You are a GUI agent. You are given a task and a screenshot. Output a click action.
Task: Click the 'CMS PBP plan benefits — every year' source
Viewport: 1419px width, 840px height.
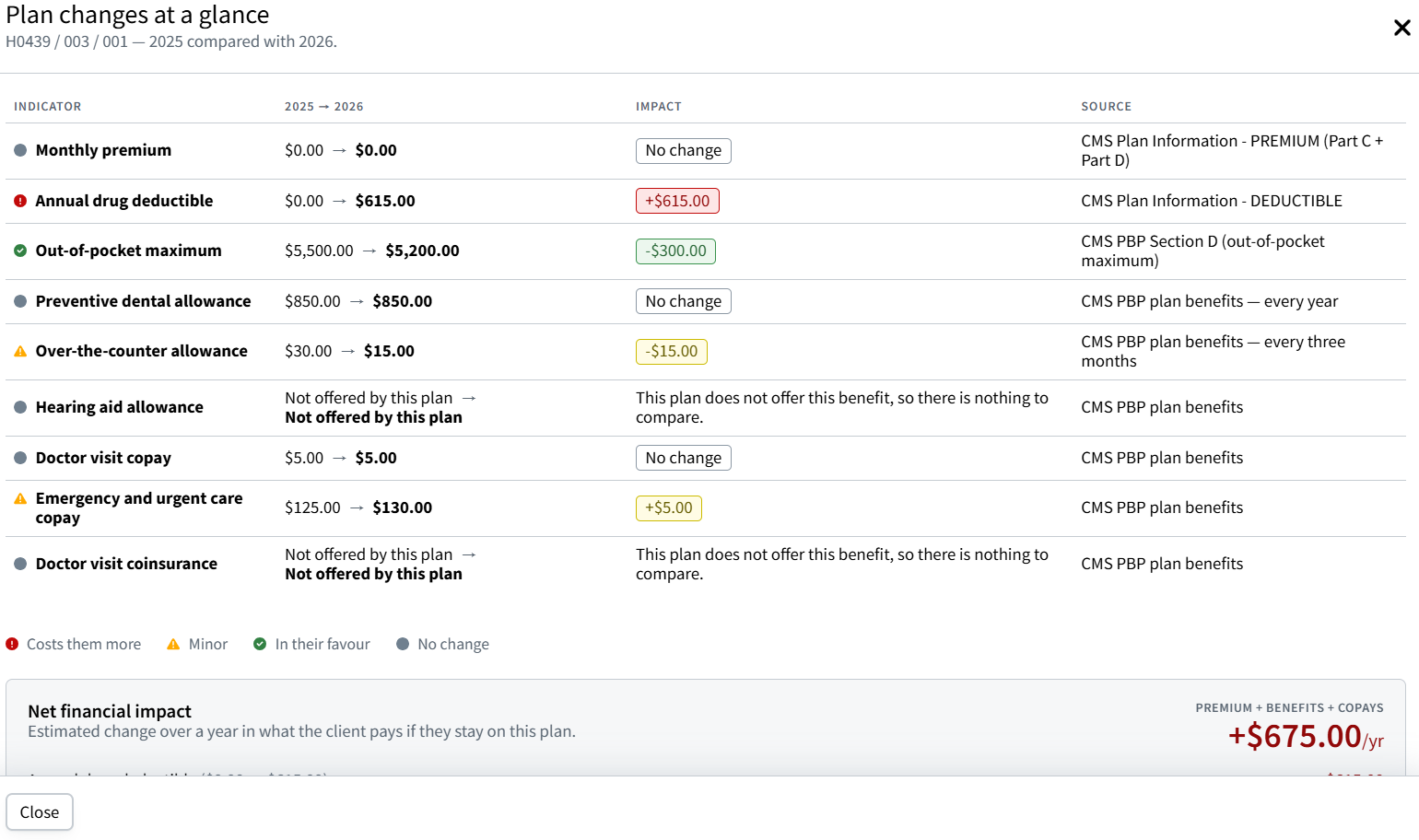[1210, 301]
